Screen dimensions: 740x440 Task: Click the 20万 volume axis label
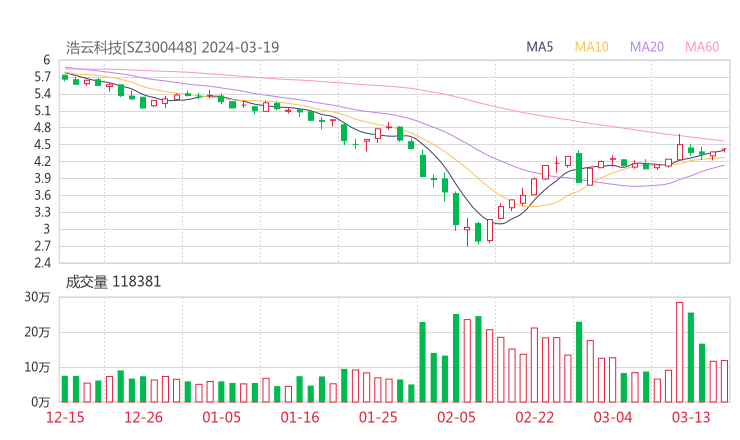click(37, 332)
